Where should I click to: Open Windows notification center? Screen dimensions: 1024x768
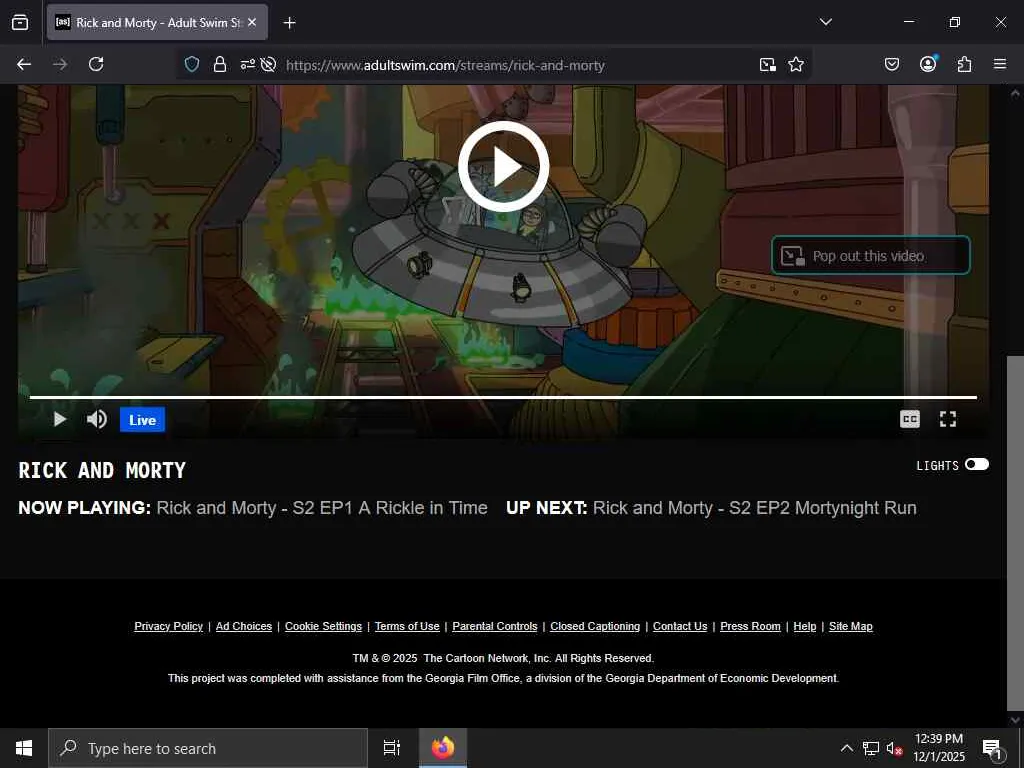991,748
